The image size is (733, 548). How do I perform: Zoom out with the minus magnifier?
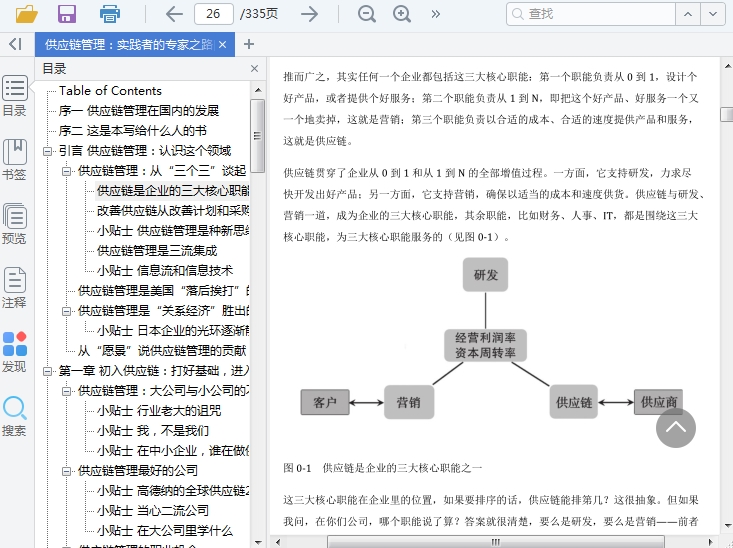(366, 14)
